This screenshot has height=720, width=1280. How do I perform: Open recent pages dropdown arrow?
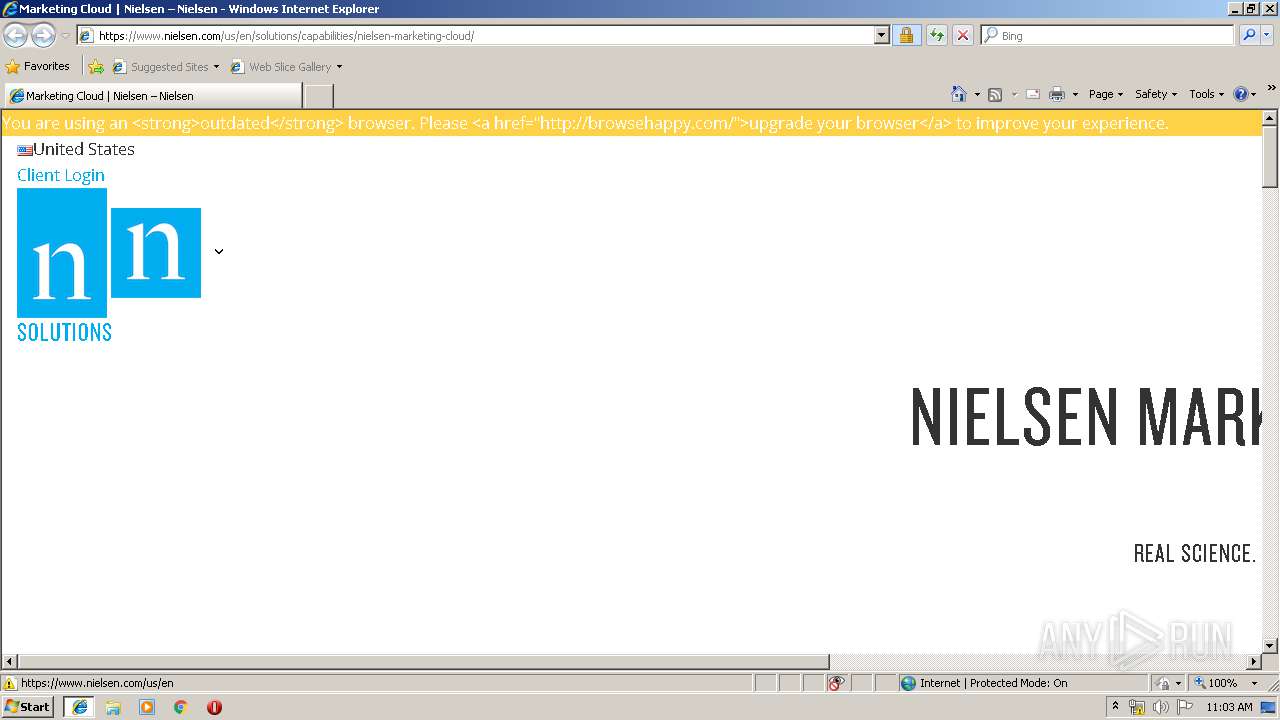[66, 36]
